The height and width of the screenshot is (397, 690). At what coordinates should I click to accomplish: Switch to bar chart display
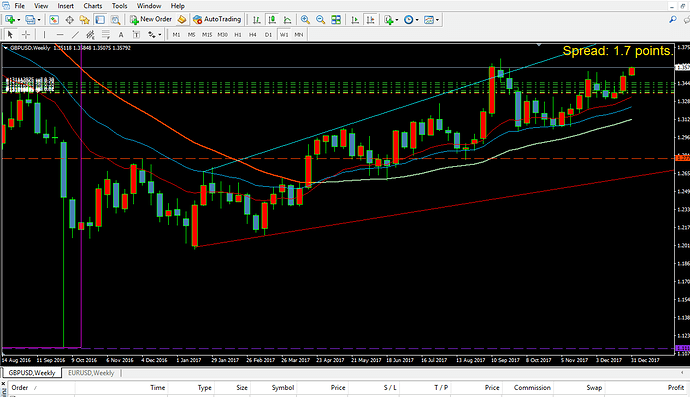[257, 20]
